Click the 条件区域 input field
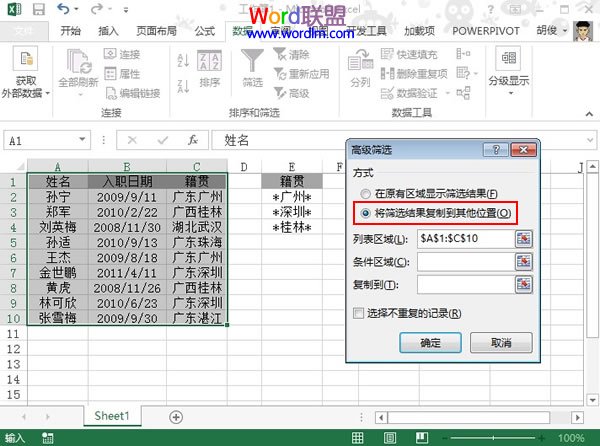 pos(466,262)
